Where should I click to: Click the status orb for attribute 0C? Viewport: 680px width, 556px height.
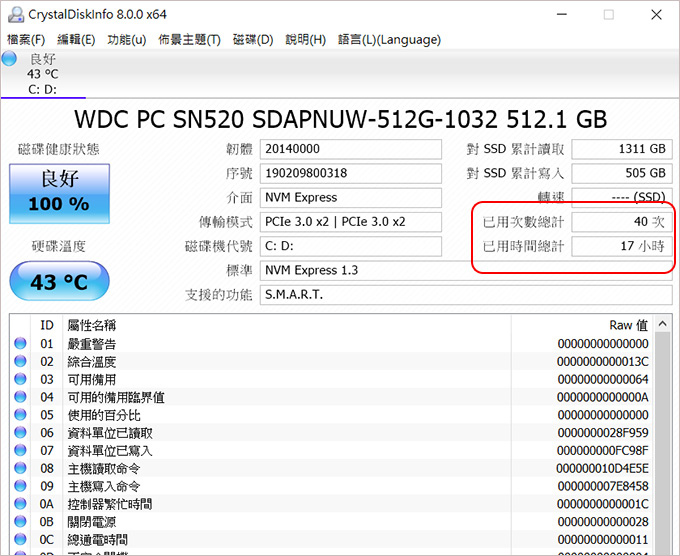coord(20,539)
